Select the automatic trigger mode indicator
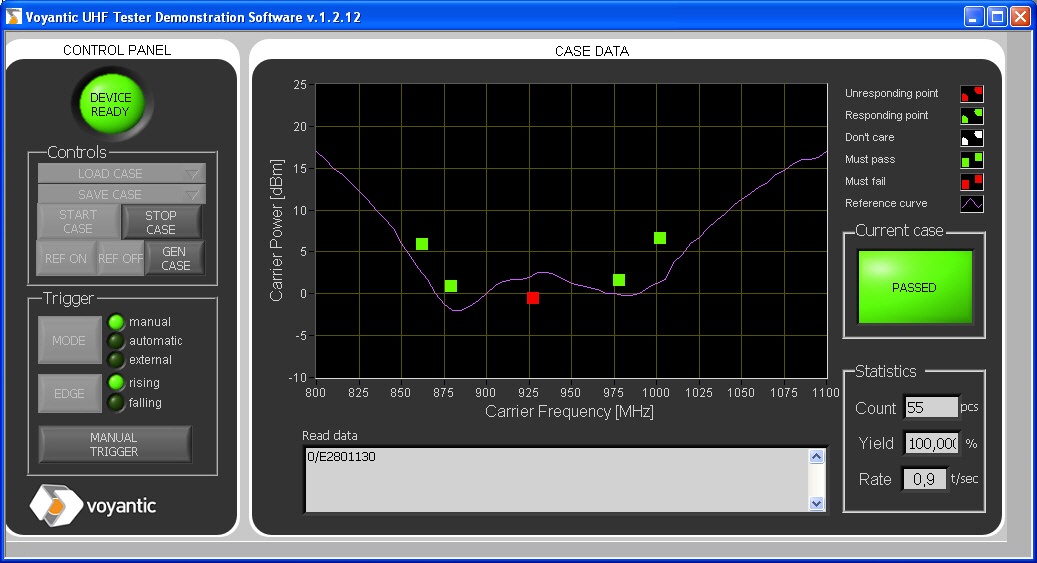This screenshot has height=563, width=1037. click(x=117, y=341)
